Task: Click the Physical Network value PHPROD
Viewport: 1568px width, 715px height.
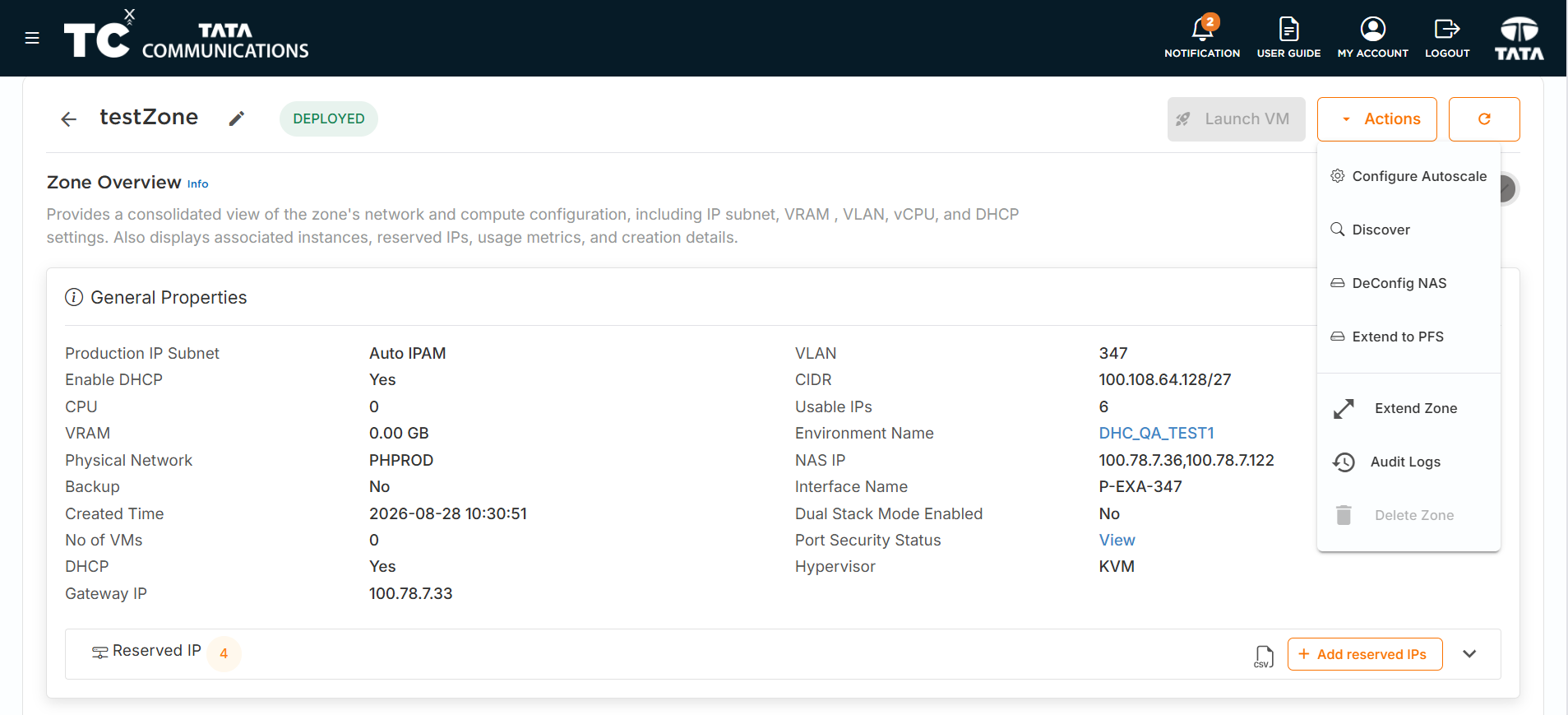Action: (x=401, y=461)
